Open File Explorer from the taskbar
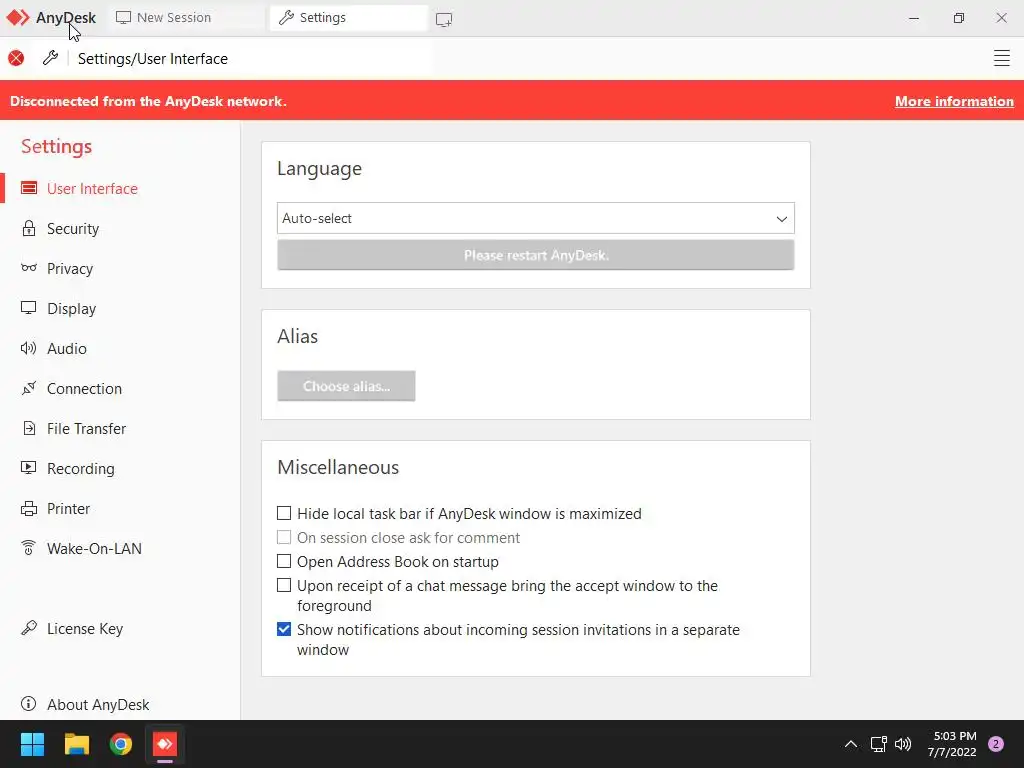This screenshot has width=1024, height=768. 76,744
